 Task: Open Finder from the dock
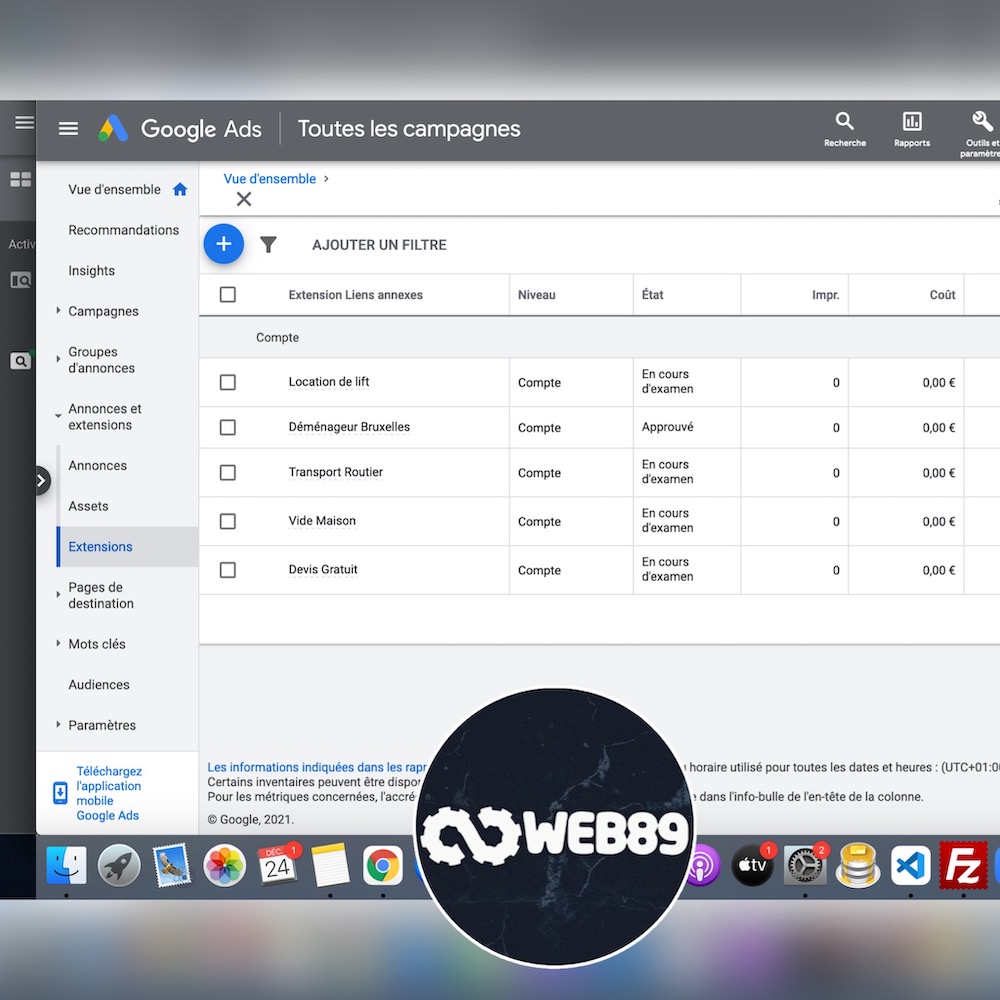tap(66, 865)
